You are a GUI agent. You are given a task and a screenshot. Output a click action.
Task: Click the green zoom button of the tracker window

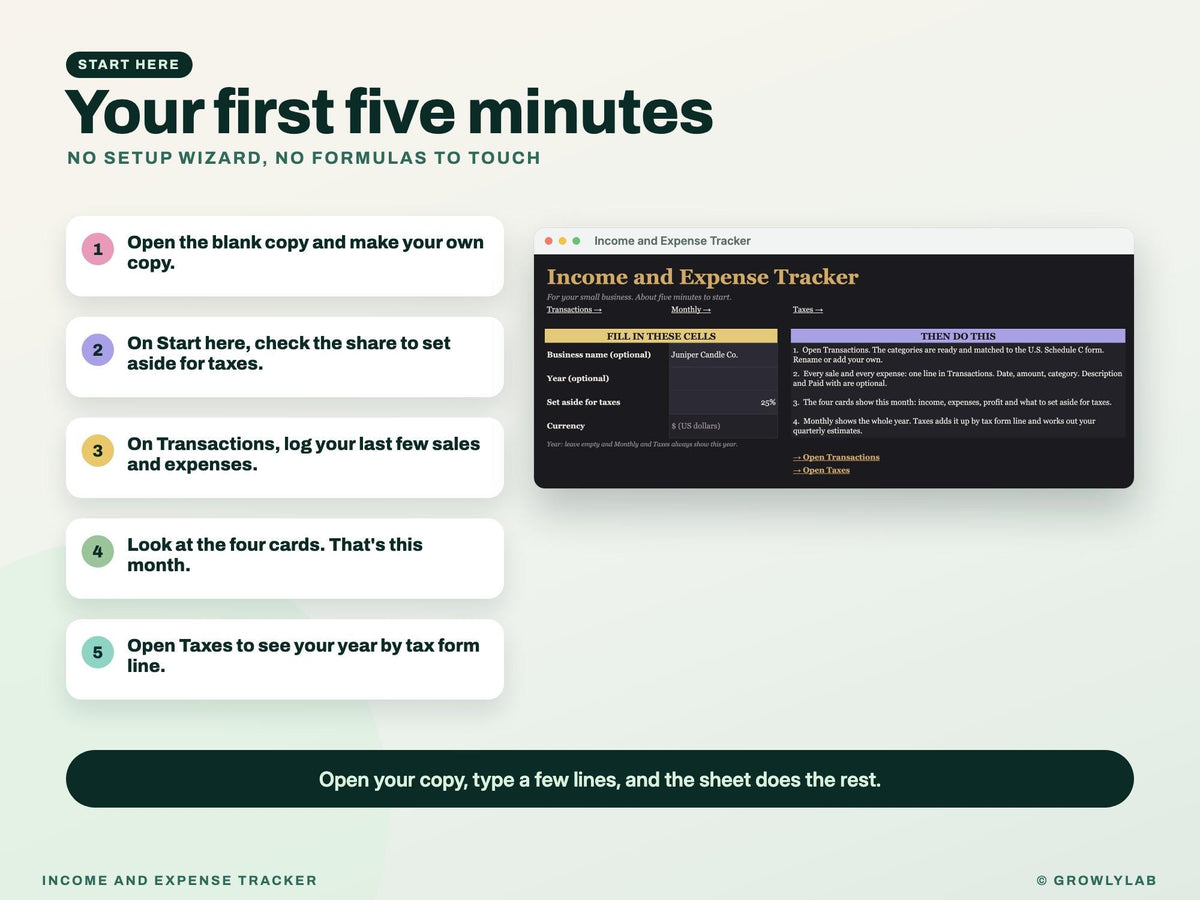tap(576, 241)
